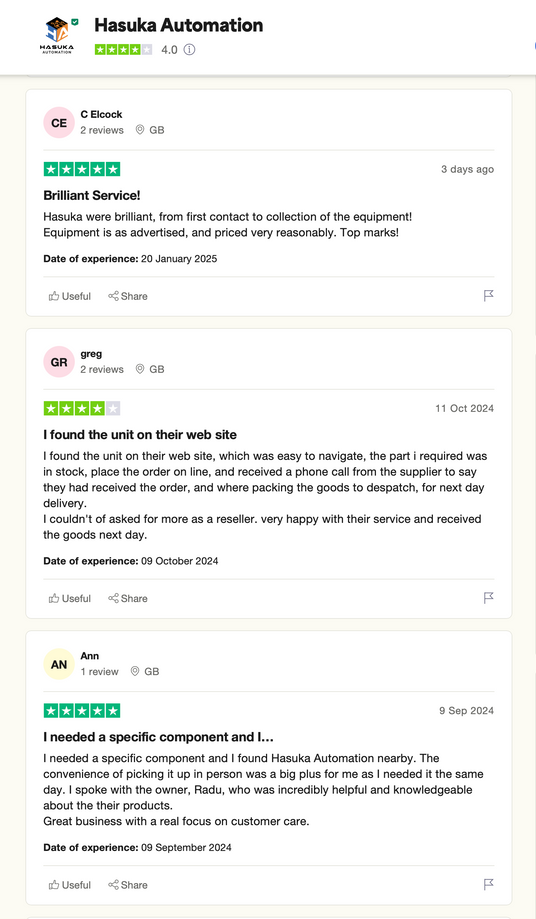
Task: Share greg's review
Action: (x=128, y=598)
